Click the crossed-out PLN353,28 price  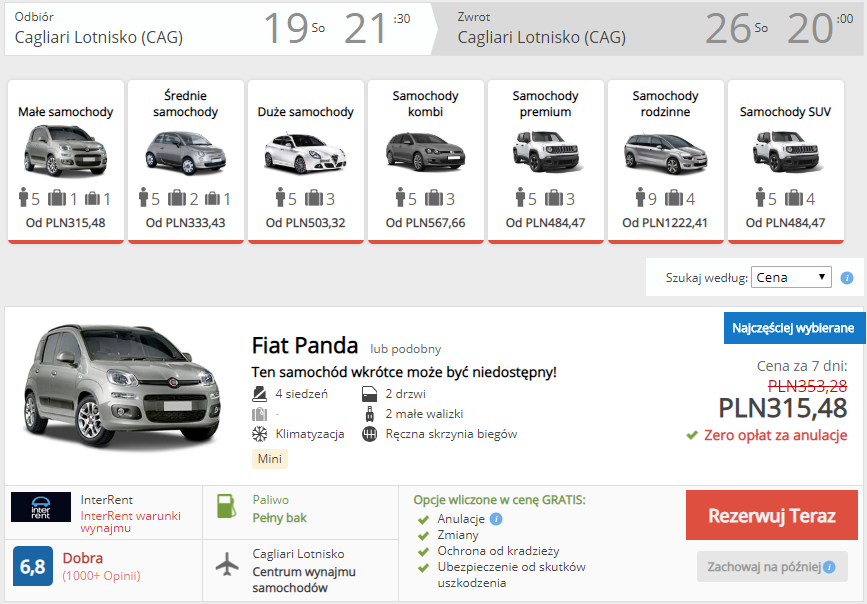807,386
